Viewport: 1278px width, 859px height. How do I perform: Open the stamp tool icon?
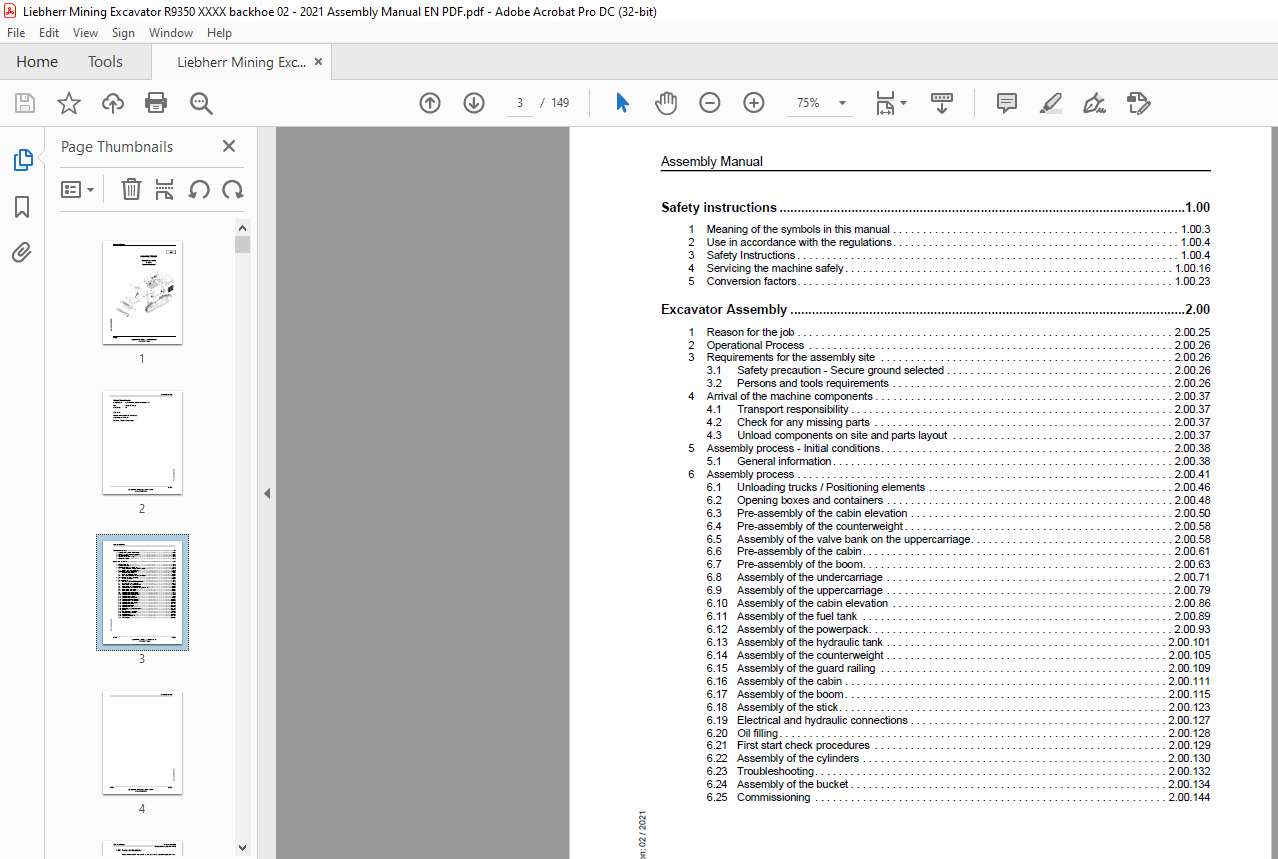point(1138,103)
